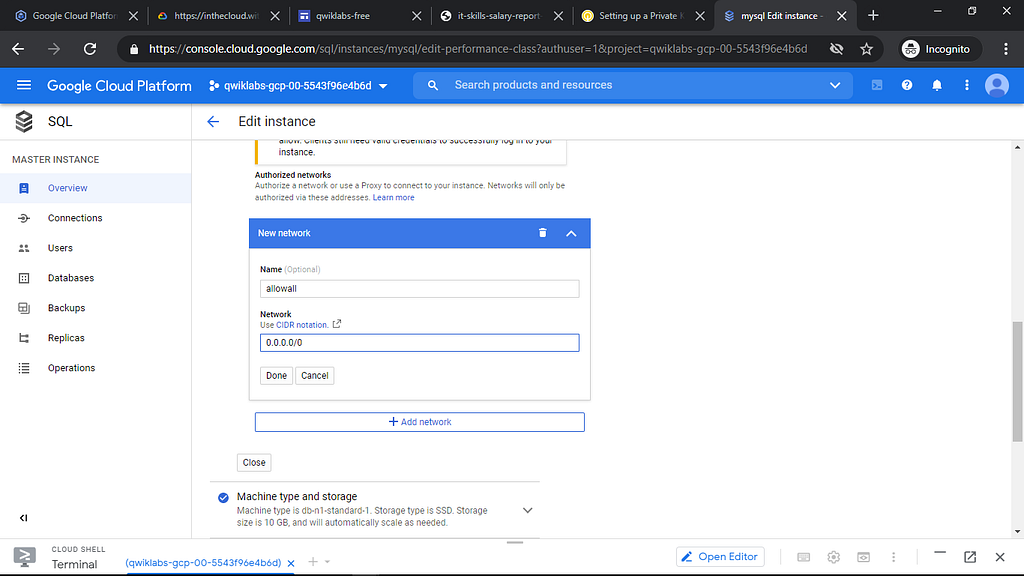1024x576 pixels.
Task: Add a new Cloud Shell session tab
Action: pyautogui.click(x=313, y=562)
